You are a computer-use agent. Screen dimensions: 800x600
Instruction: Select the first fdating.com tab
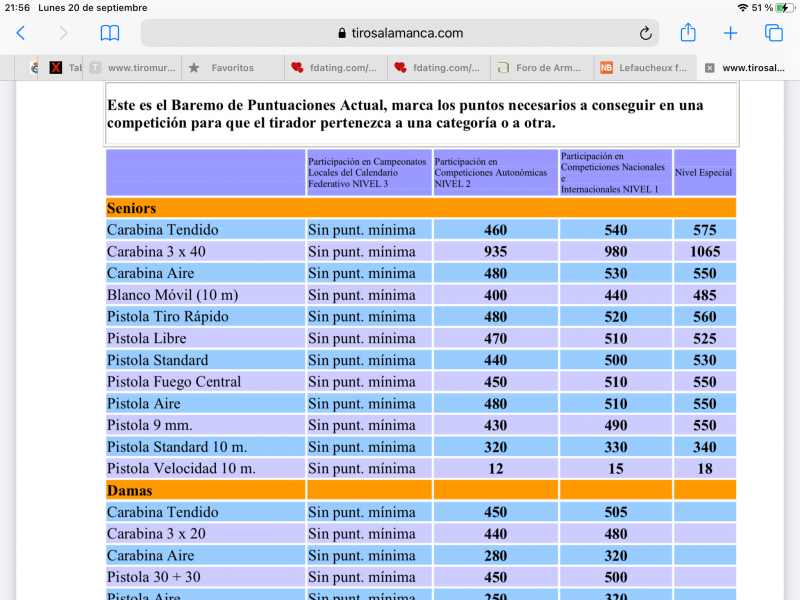(x=335, y=68)
